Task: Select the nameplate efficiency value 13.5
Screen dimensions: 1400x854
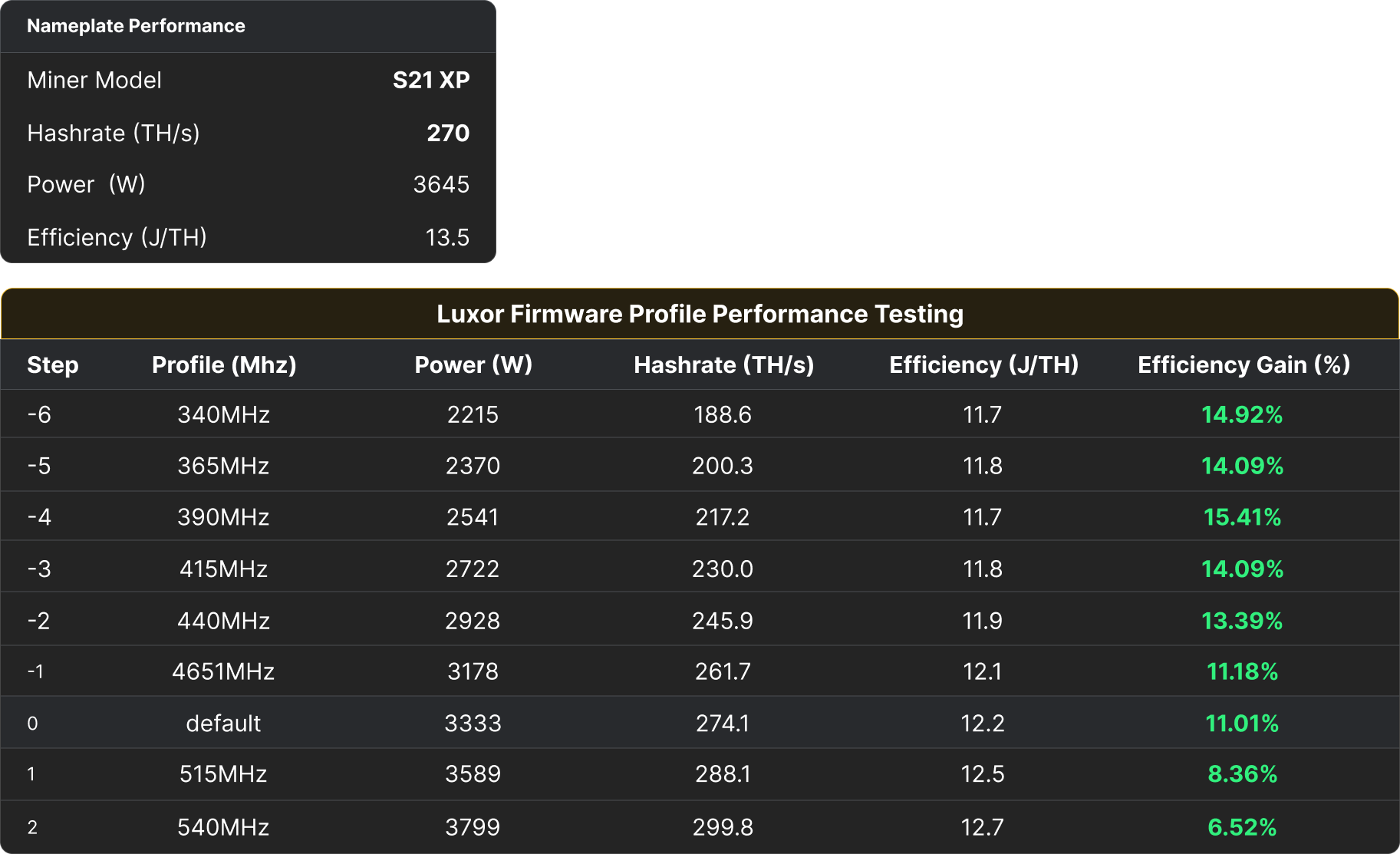Action: click(447, 237)
